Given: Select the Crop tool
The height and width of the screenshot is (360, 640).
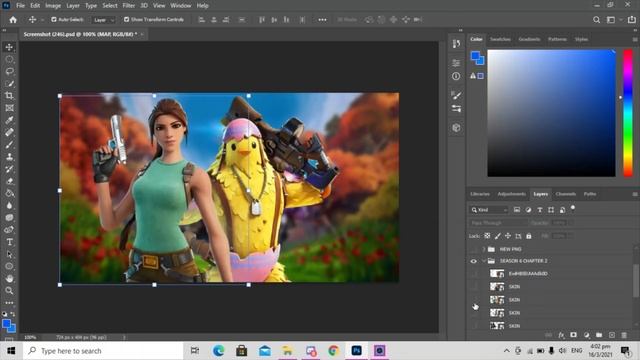Looking at the screenshot, I should [9, 96].
